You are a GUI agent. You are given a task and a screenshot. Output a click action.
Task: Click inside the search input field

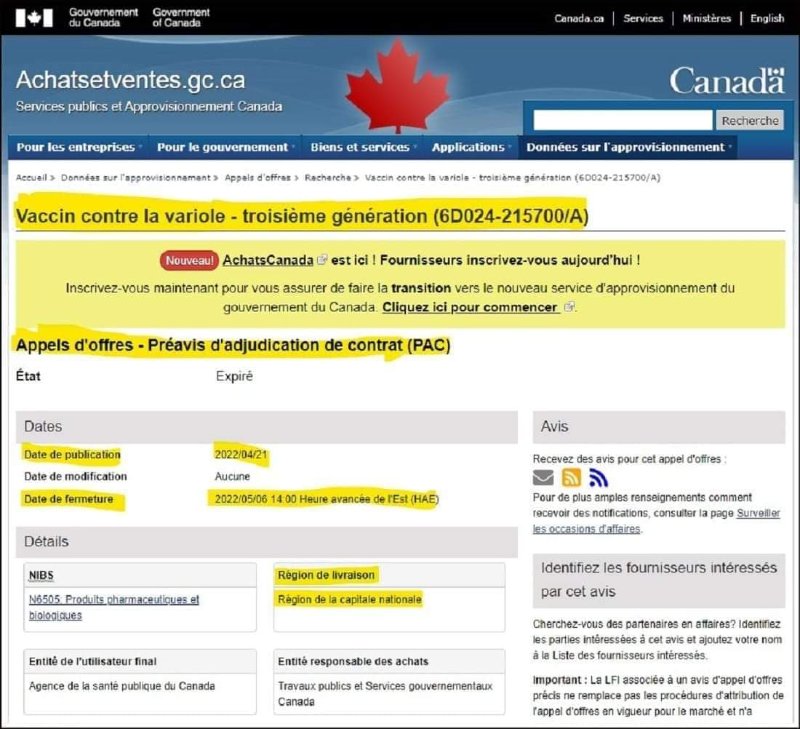pos(622,120)
